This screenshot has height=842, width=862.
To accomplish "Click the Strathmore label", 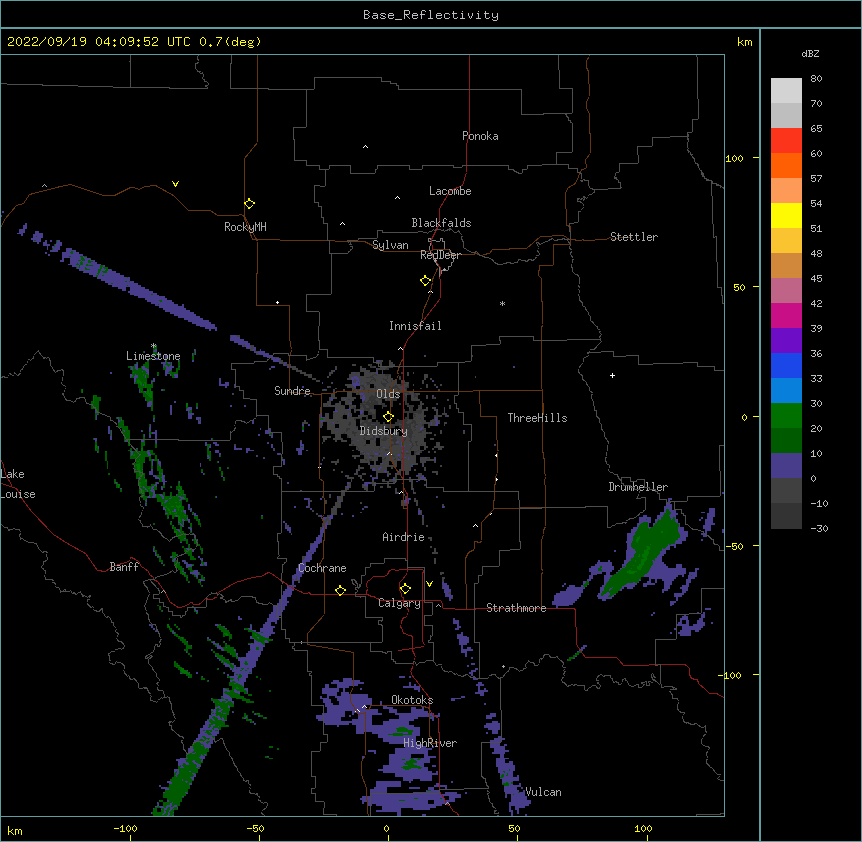I will [516, 608].
